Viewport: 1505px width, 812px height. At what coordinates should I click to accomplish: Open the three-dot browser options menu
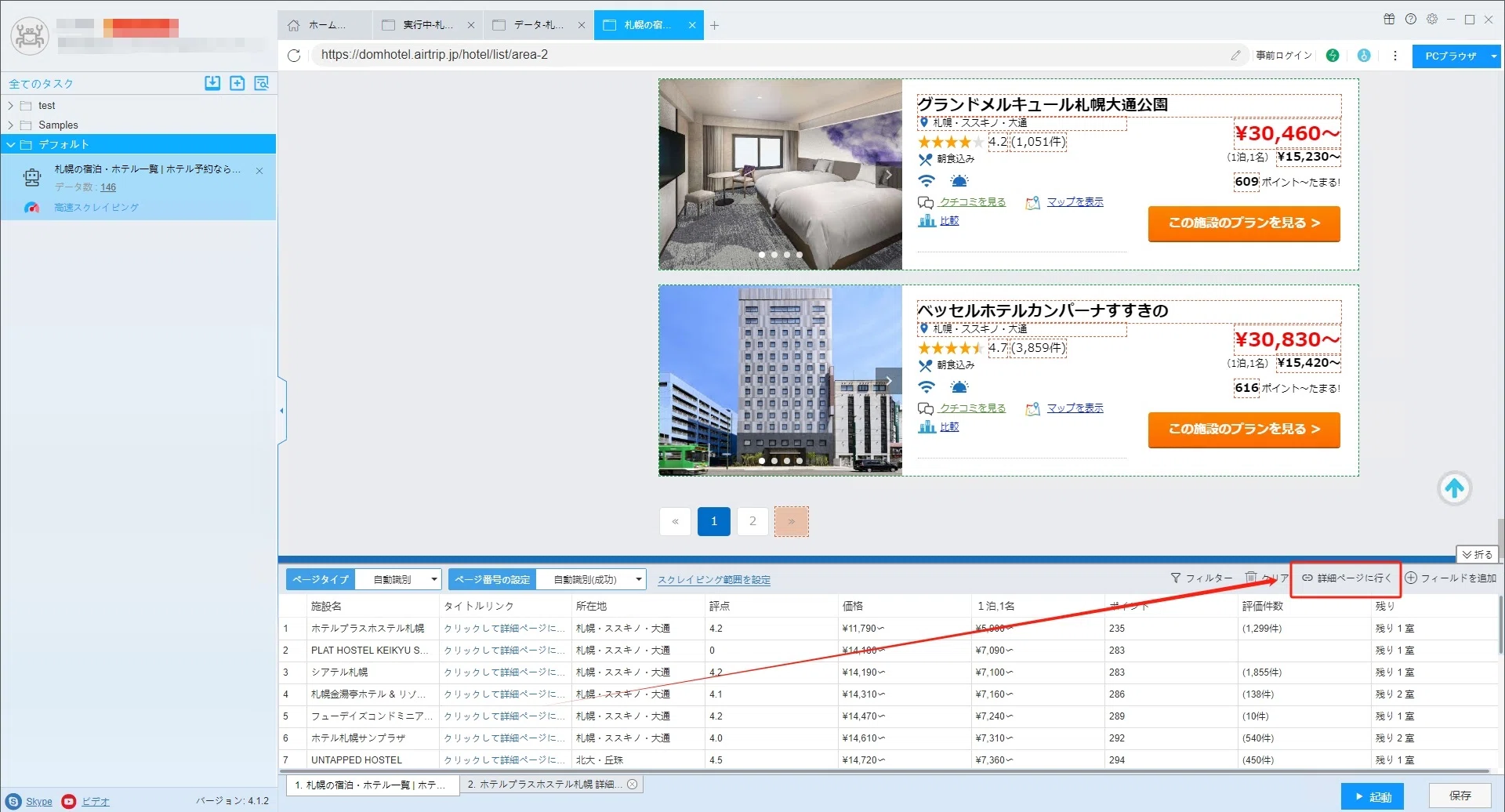click(1394, 56)
